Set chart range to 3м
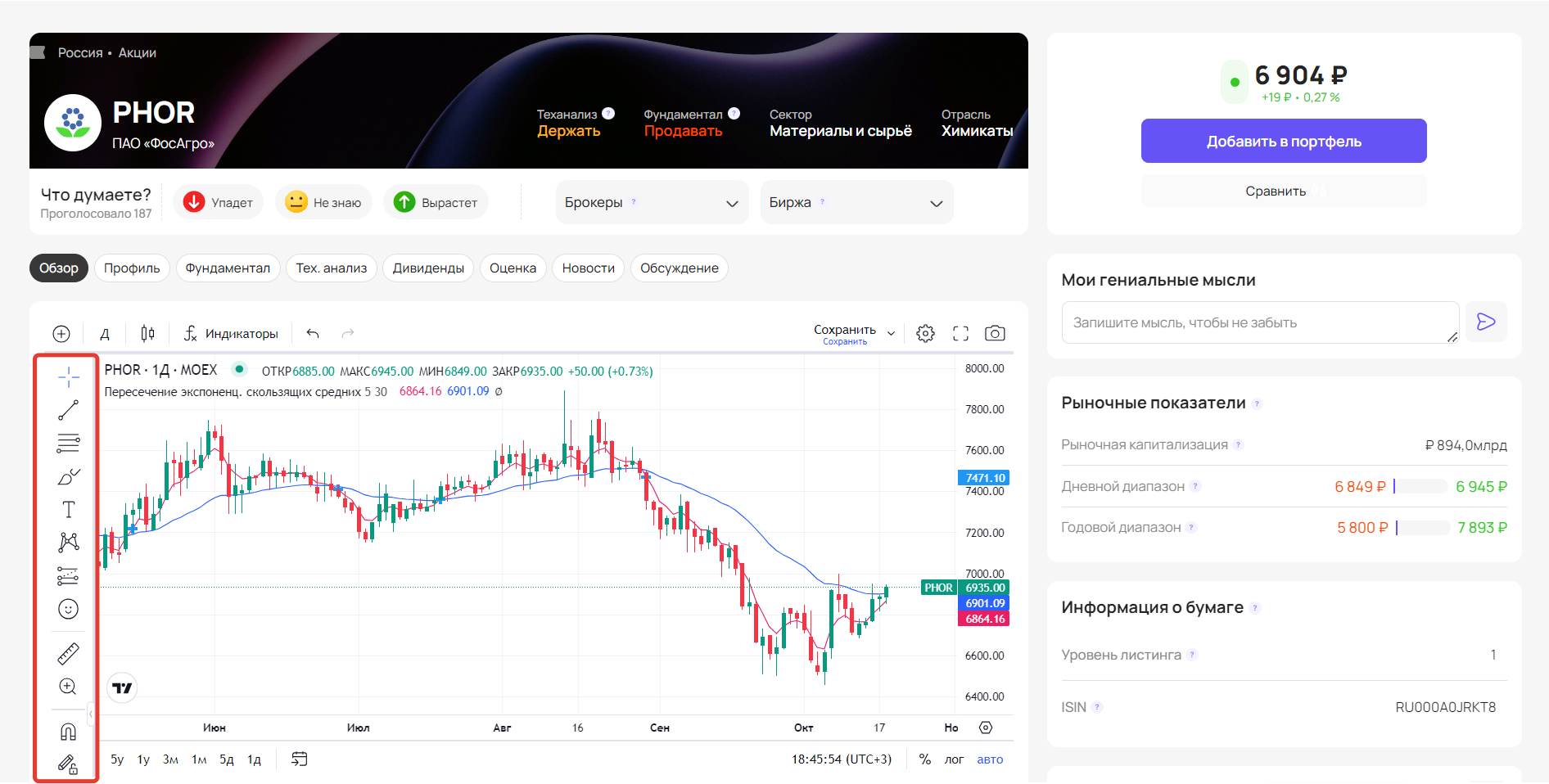Image resolution: width=1549 pixels, height=784 pixels. (x=170, y=759)
